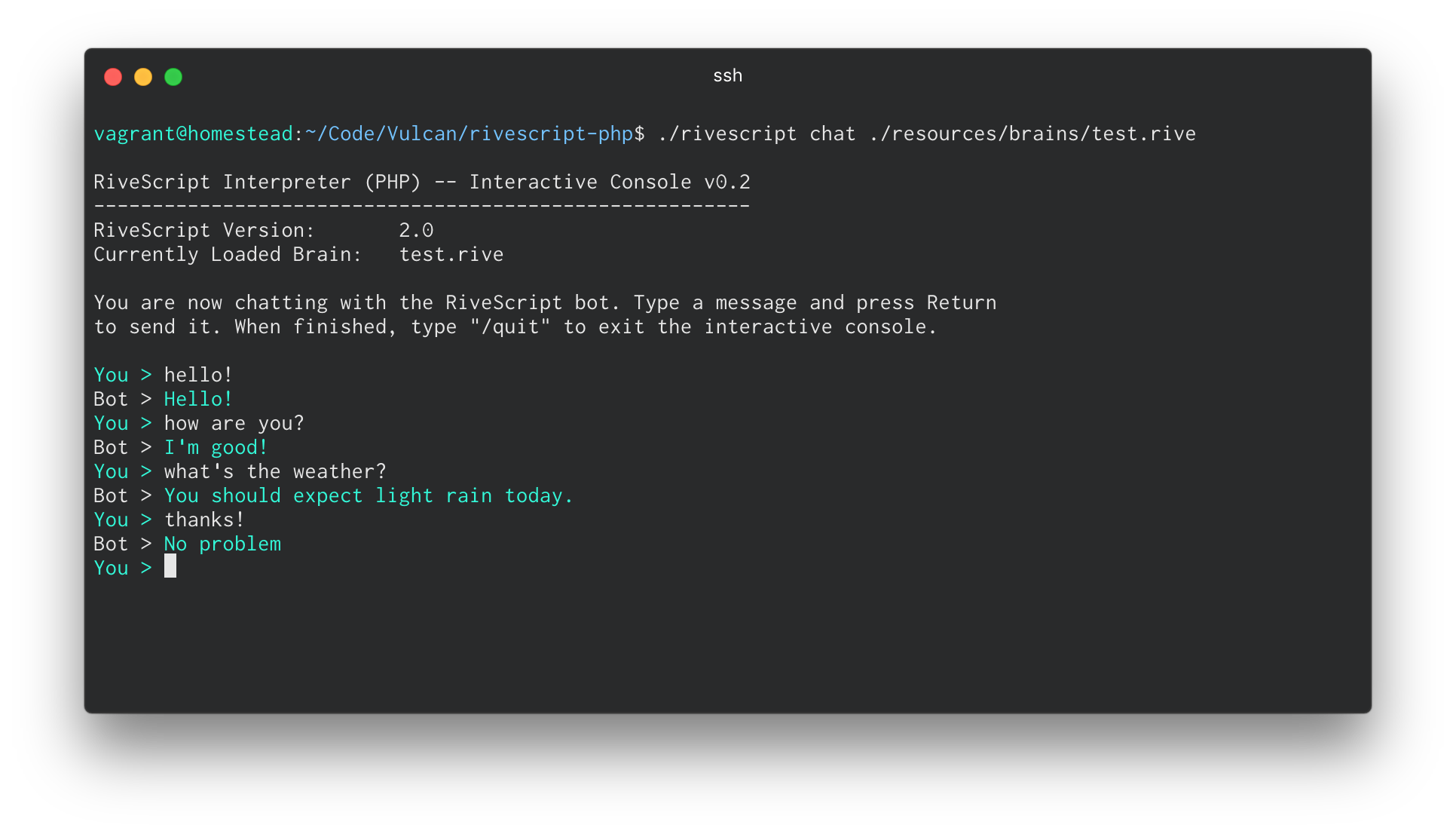Click the 'how are you?' user message
The width and height of the screenshot is (1456, 834).
(x=234, y=423)
